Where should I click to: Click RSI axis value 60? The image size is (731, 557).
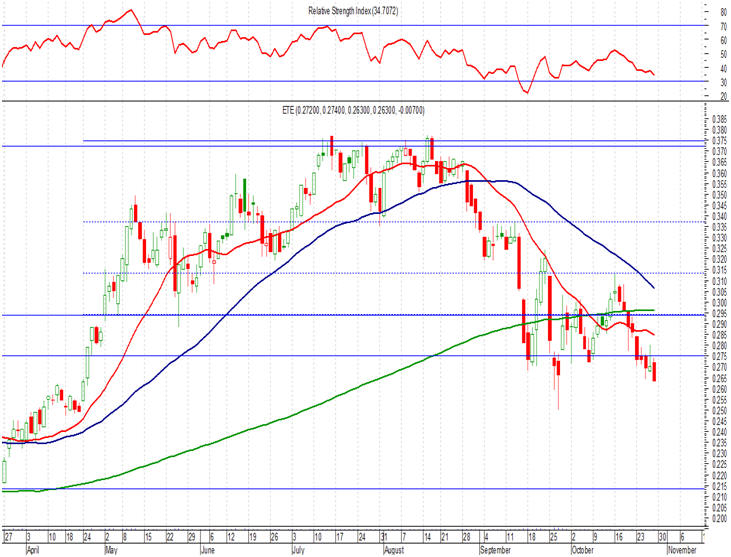tap(724, 41)
